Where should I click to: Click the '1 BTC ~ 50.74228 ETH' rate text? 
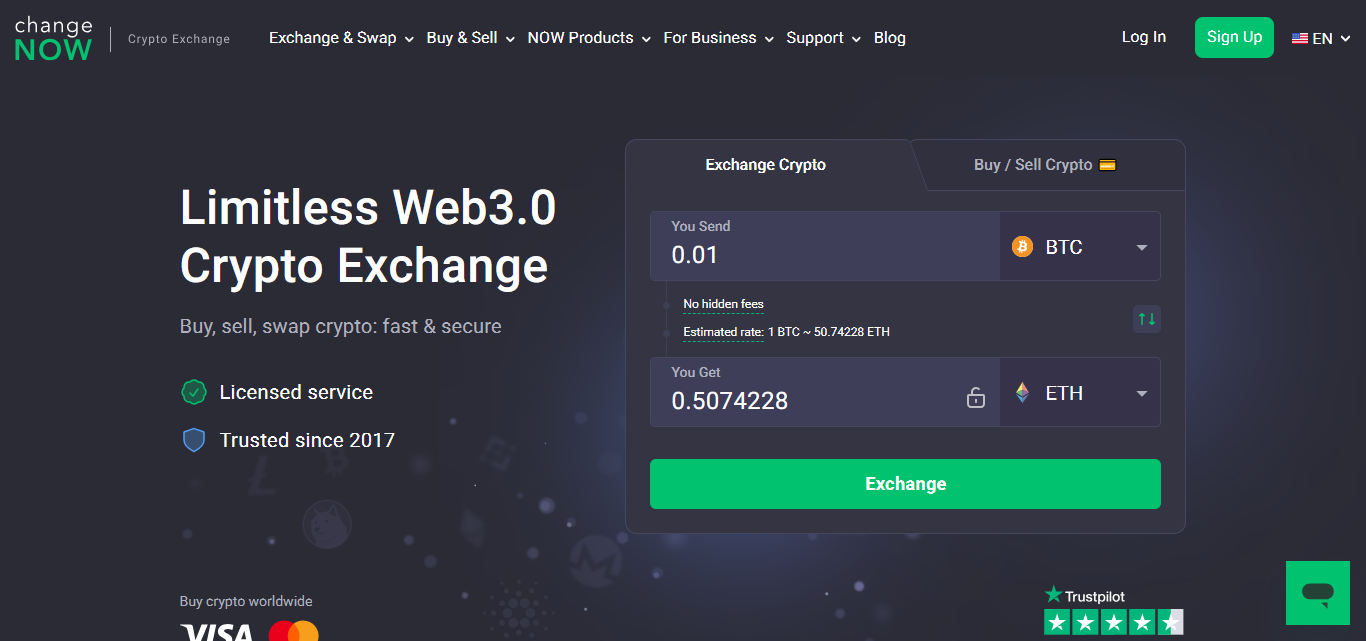coord(829,332)
